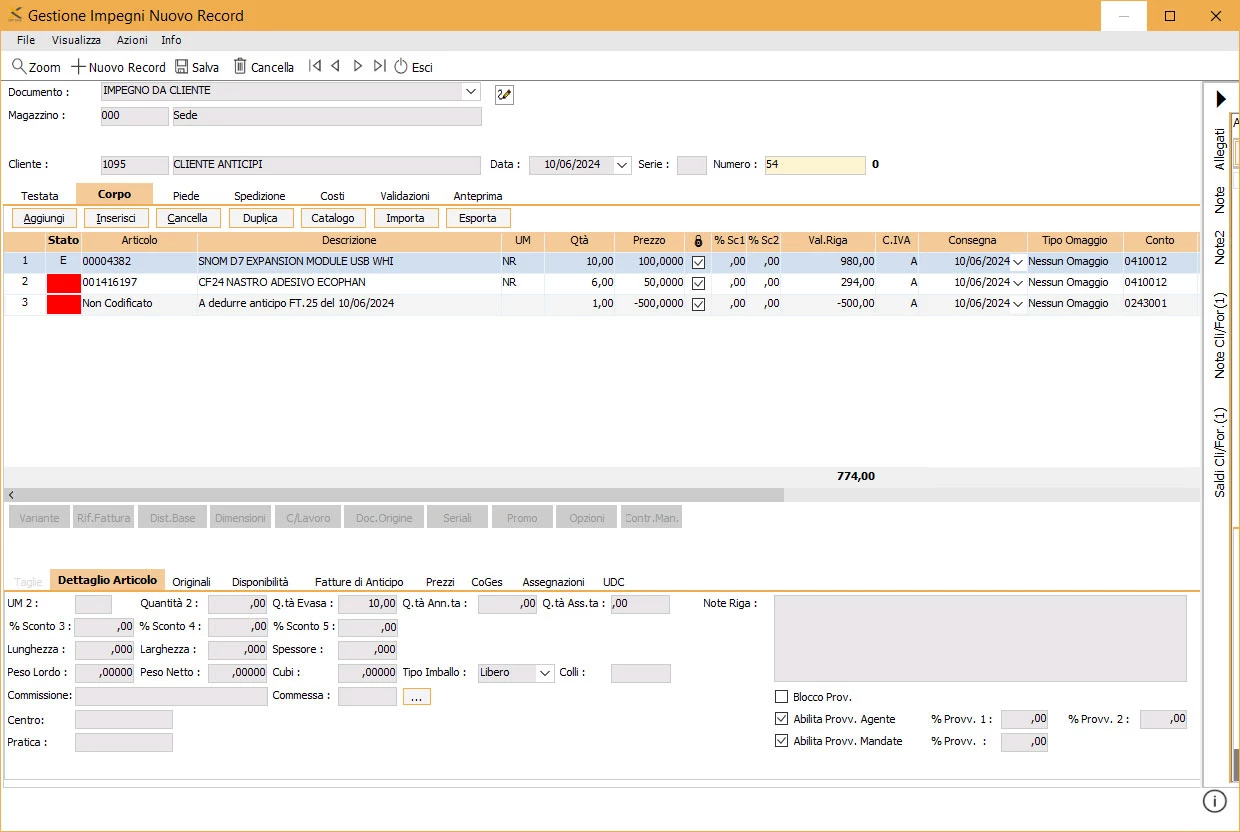Image resolution: width=1240 pixels, height=832 pixels.
Task: Open the Azioni menu
Action: [x=132, y=40]
